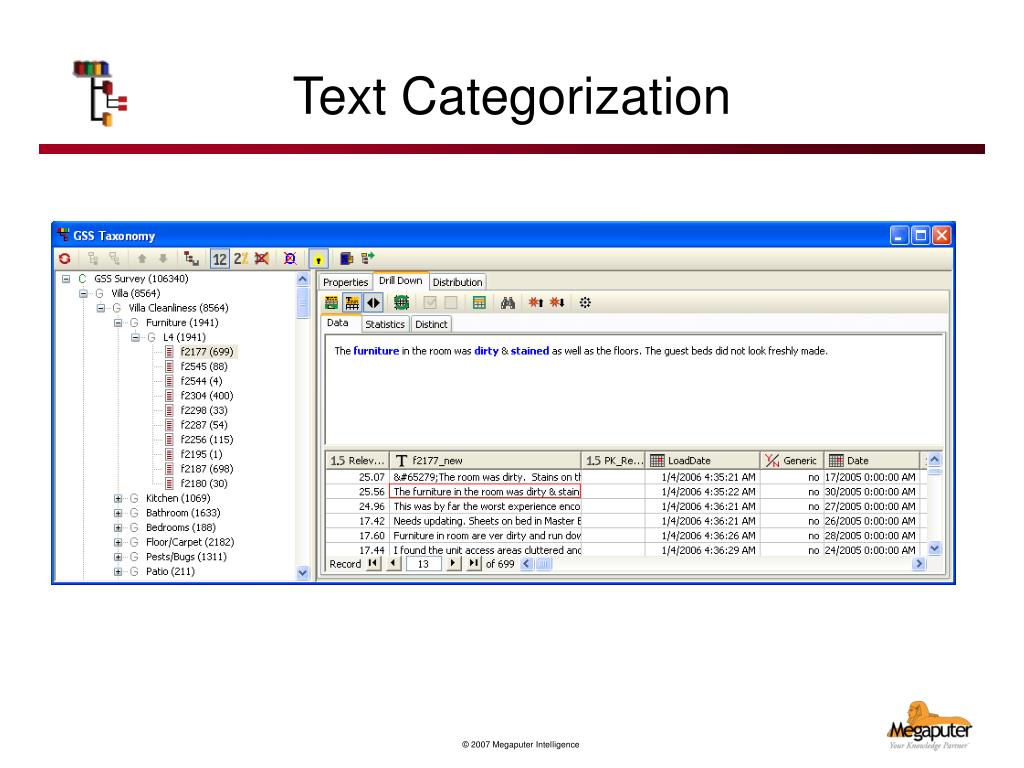Select the binoculars search icon
Viewport: 1024px width, 768px height.
pos(507,302)
